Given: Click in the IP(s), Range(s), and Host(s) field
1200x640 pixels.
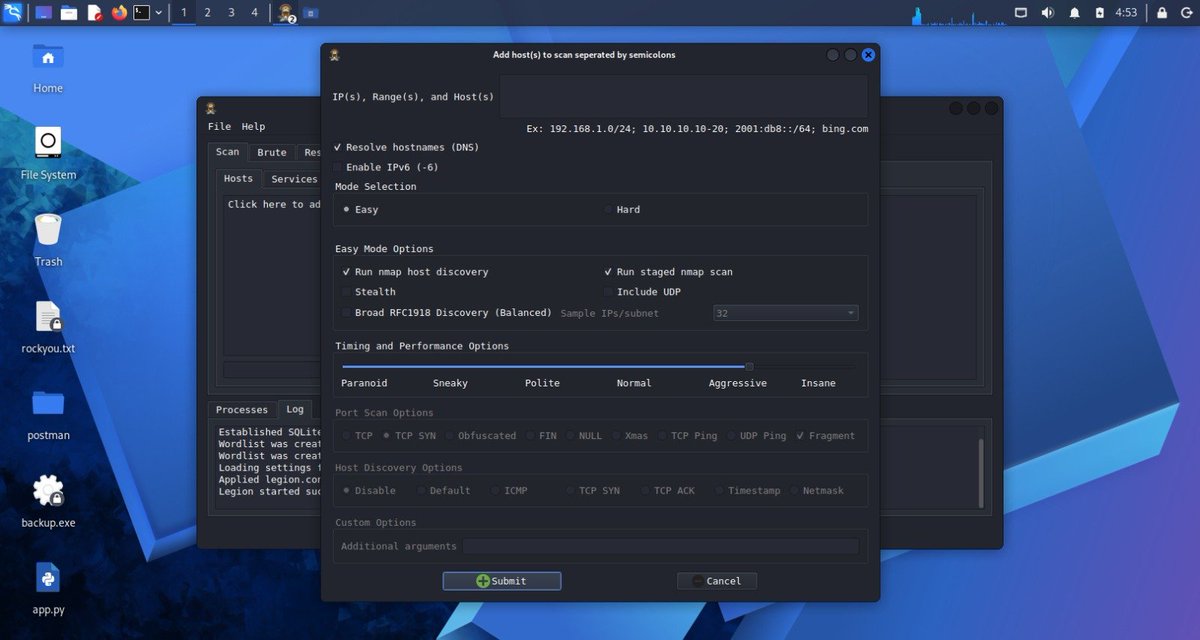Looking at the screenshot, I should pyautogui.click(x=683, y=97).
